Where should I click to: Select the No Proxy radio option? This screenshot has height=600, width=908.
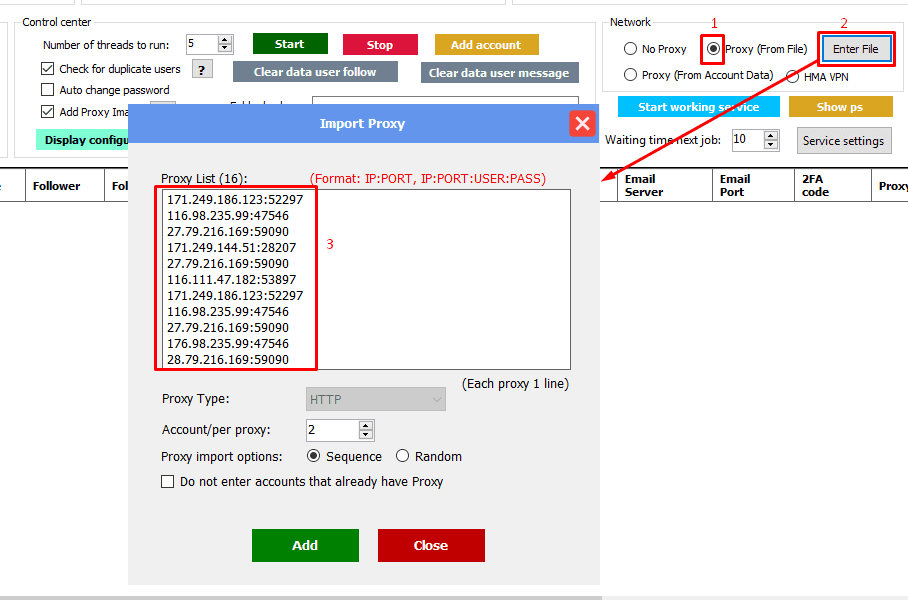pos(630,49)
